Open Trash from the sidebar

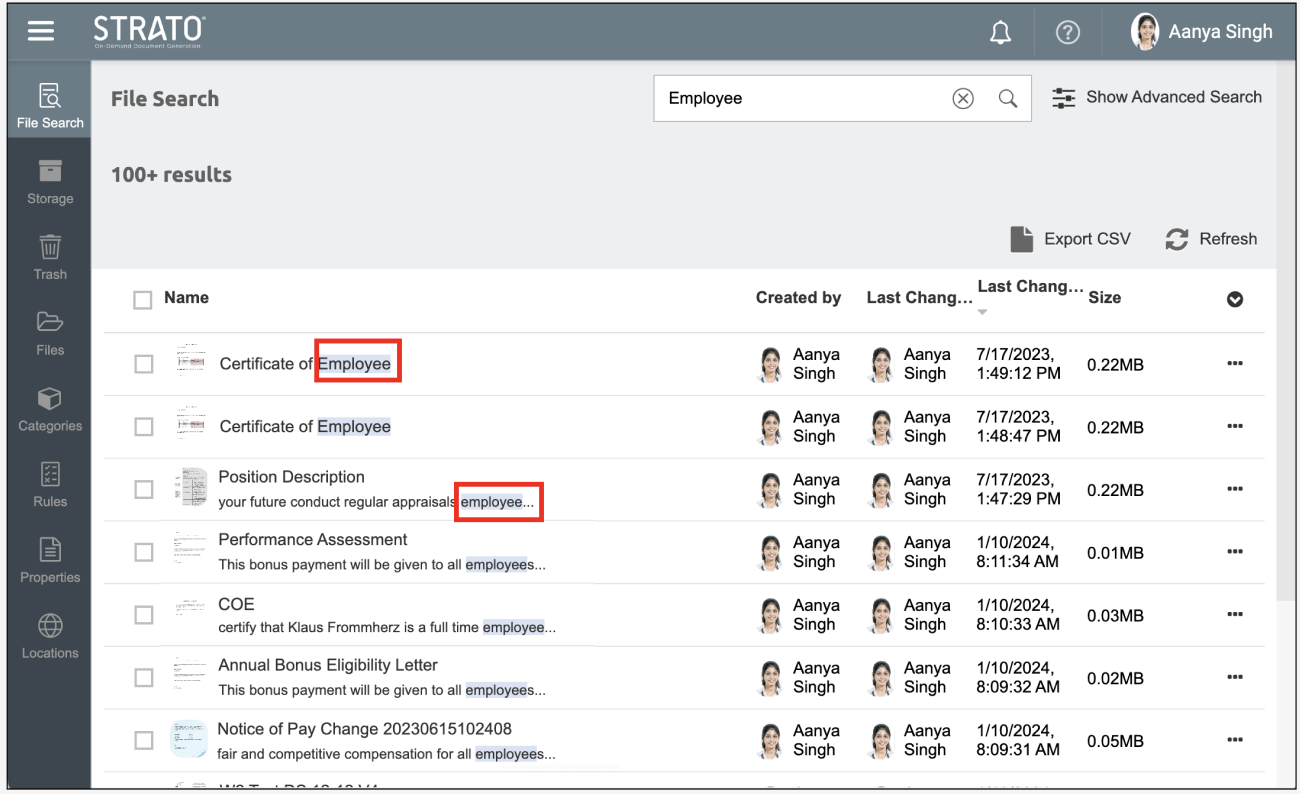pyautogui.click(x=50, y=256)
